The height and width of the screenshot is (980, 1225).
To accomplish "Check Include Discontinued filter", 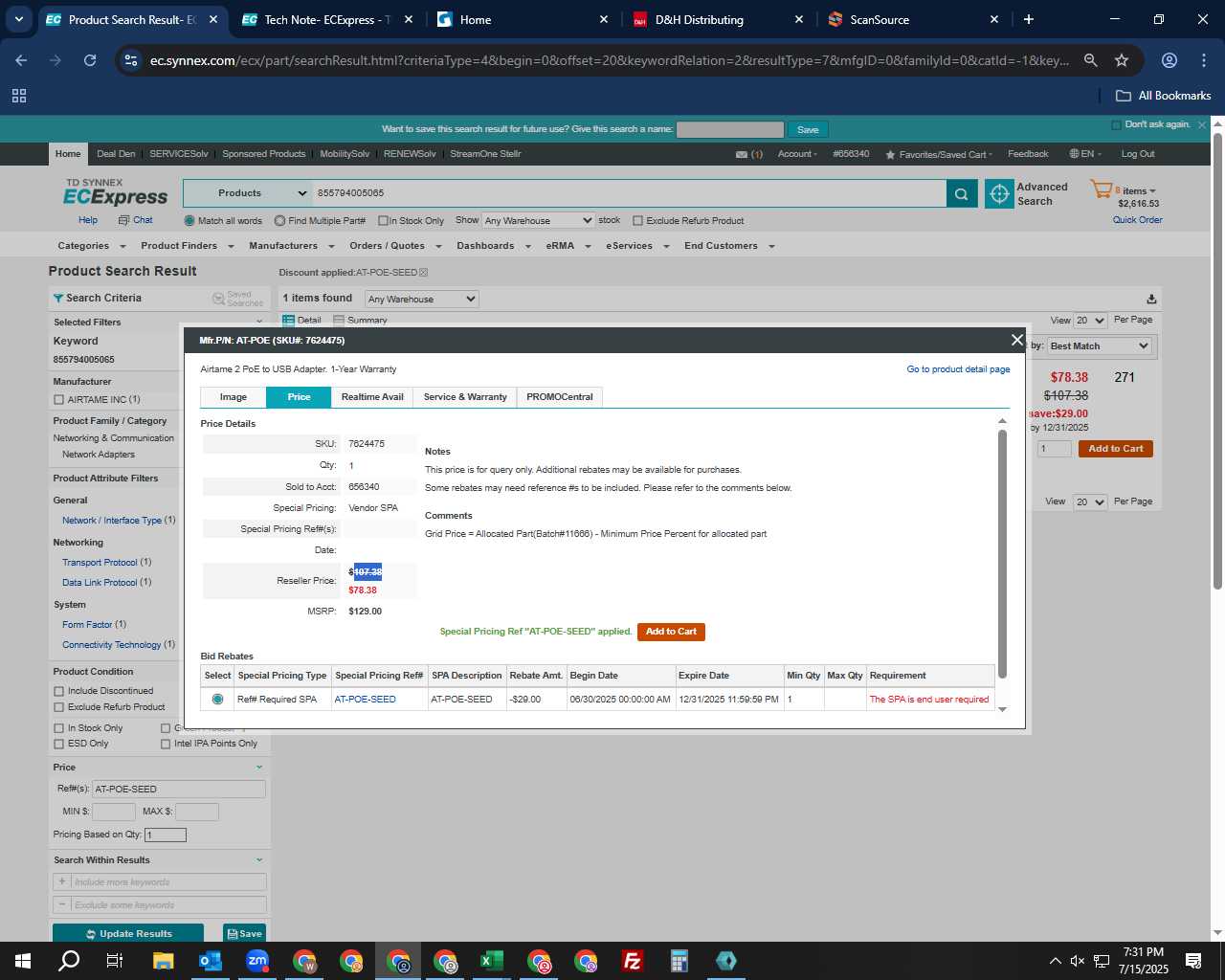I will [x=59, y=691].
